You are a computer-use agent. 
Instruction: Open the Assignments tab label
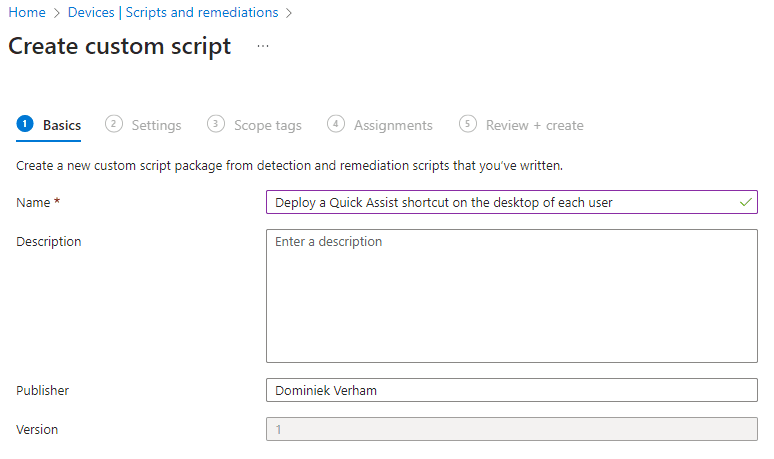[393, 126]
